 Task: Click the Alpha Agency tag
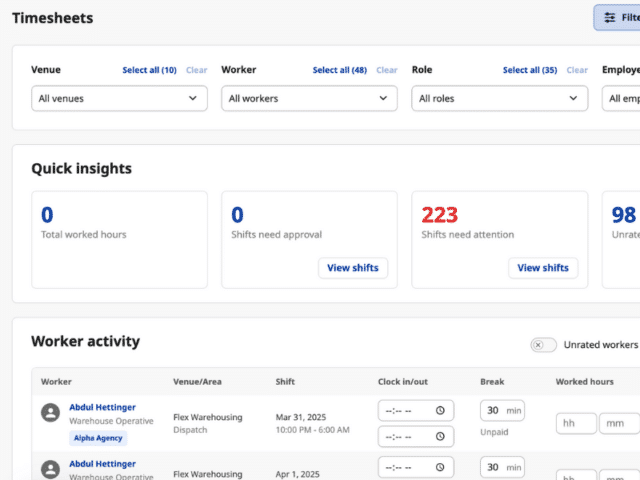click(x=98, y=438)
